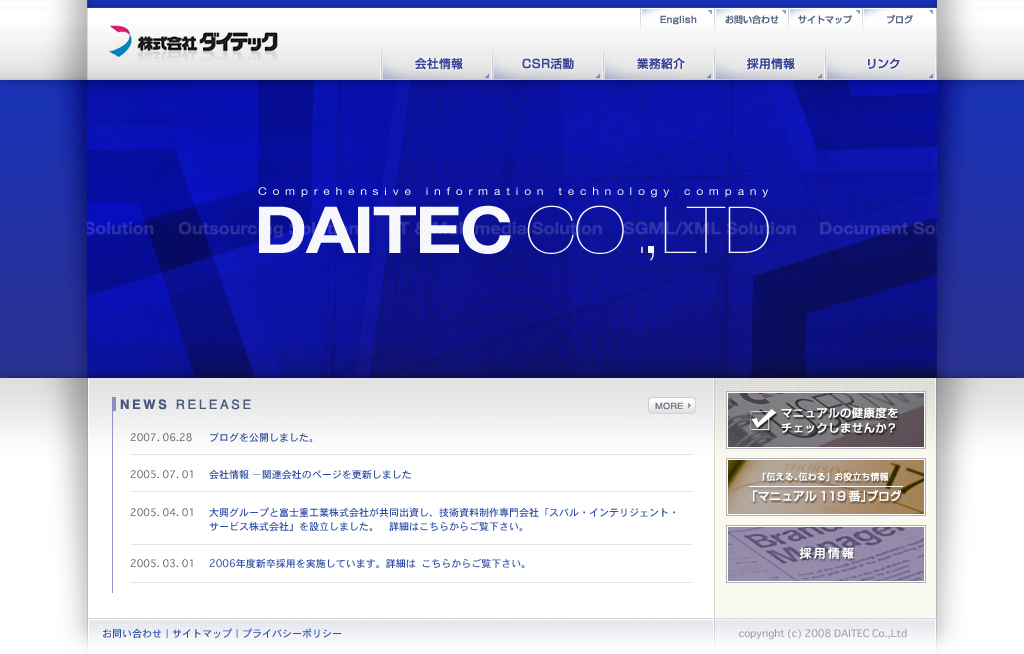Click the Daitec company logo
This screenshot has width=1024, height=654.
193,42
